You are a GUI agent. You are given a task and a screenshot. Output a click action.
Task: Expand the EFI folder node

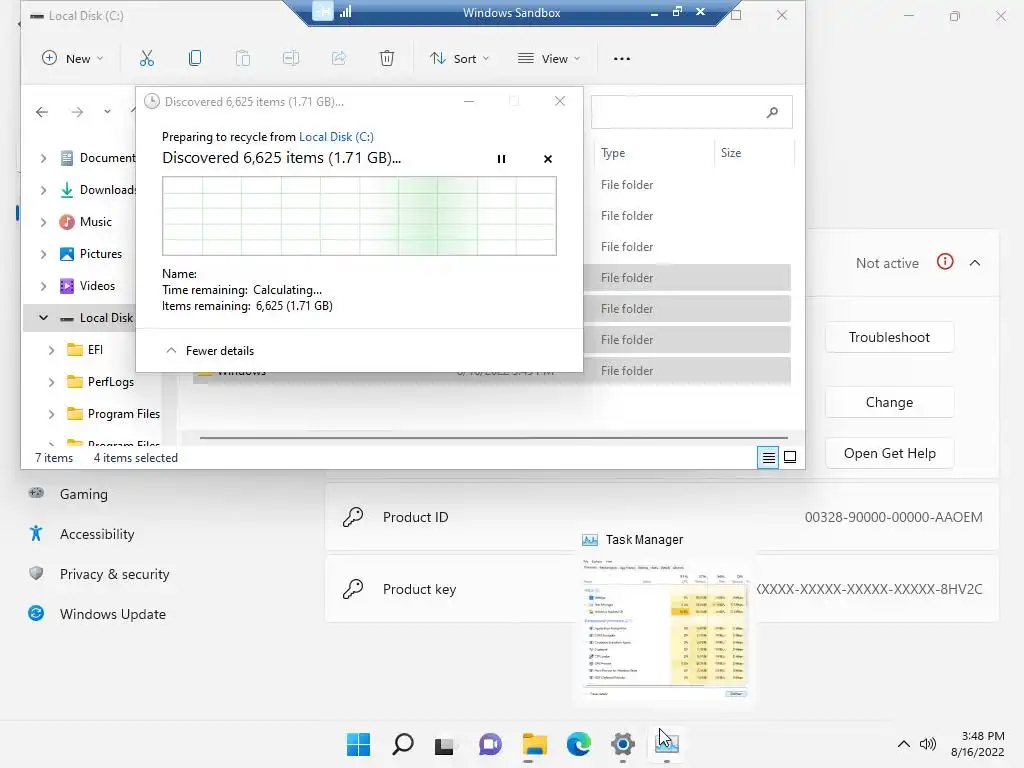[51, 350]
